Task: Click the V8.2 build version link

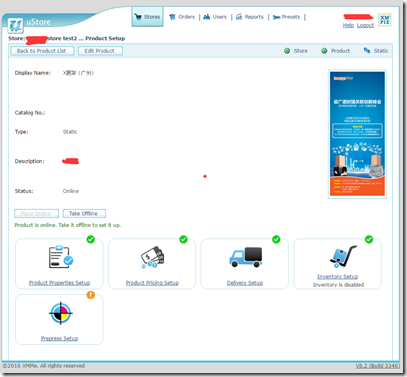Action: [x=377, y=366]
